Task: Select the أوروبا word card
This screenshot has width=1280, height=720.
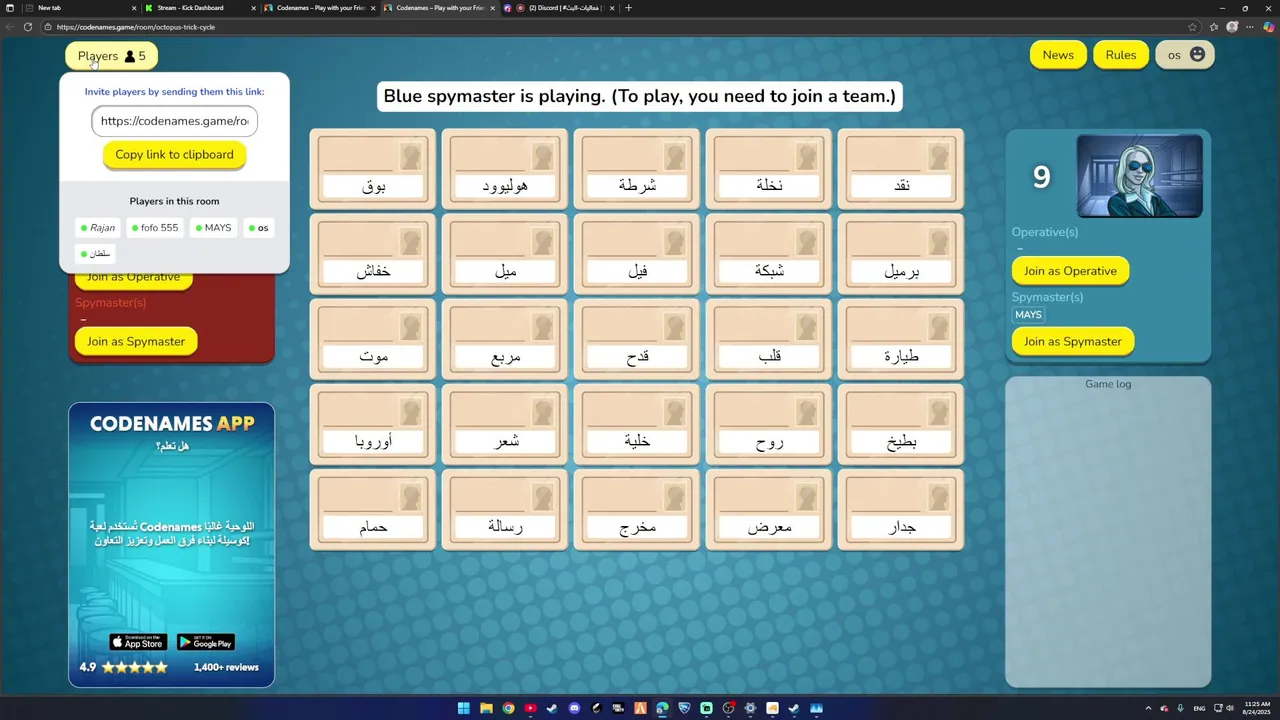Action: [373, 424]
